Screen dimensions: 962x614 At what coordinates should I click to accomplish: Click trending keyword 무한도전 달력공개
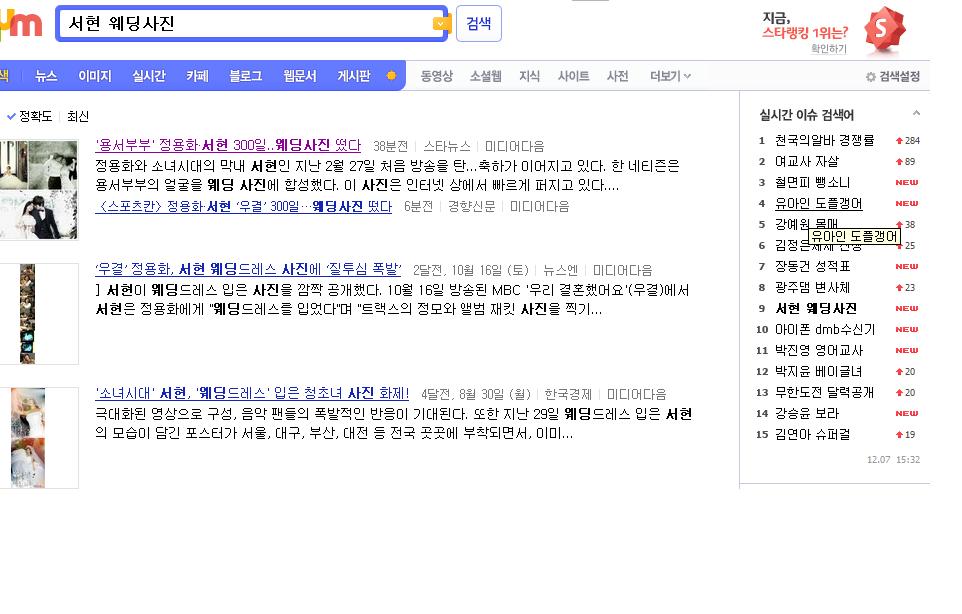point(825,392)
